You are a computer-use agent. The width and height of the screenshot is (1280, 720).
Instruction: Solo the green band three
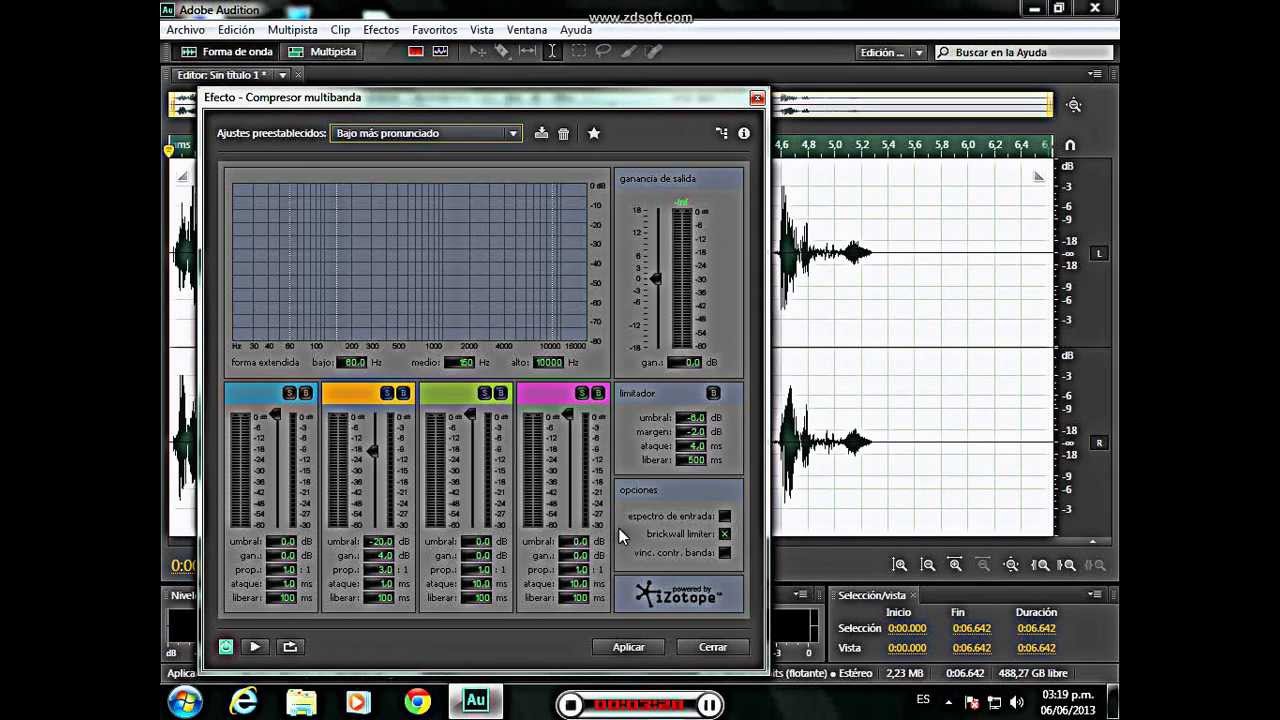click(x=485, y=393)
